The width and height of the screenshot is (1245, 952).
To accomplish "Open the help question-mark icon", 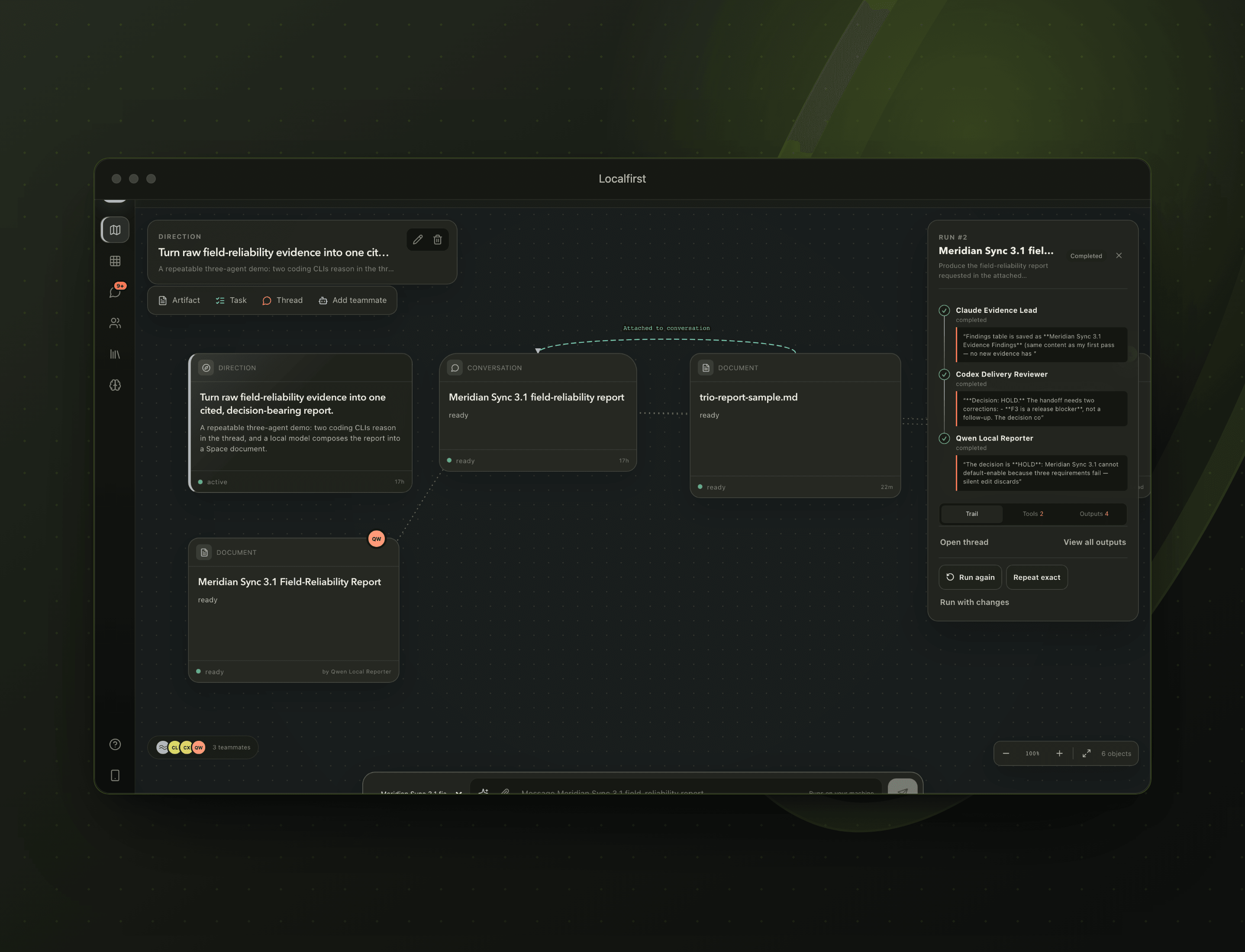I will 115,745.
